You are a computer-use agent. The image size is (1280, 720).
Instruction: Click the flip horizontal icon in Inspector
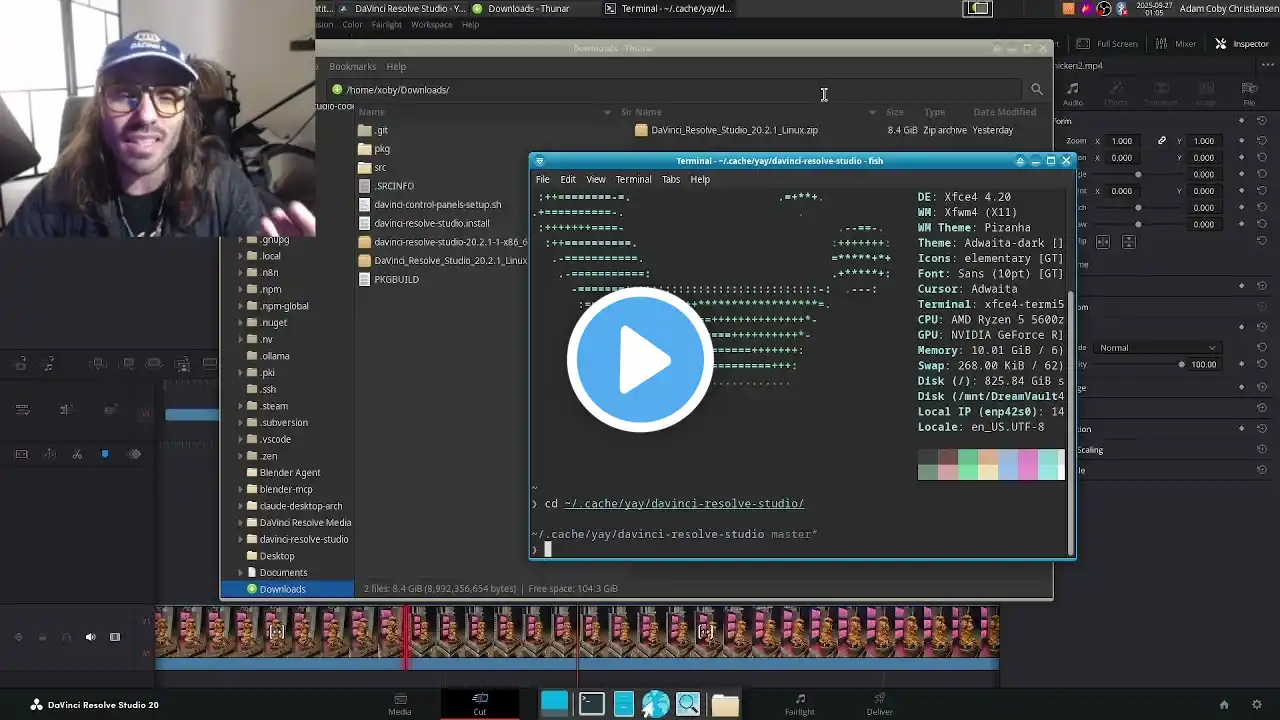coord(1103,242)
